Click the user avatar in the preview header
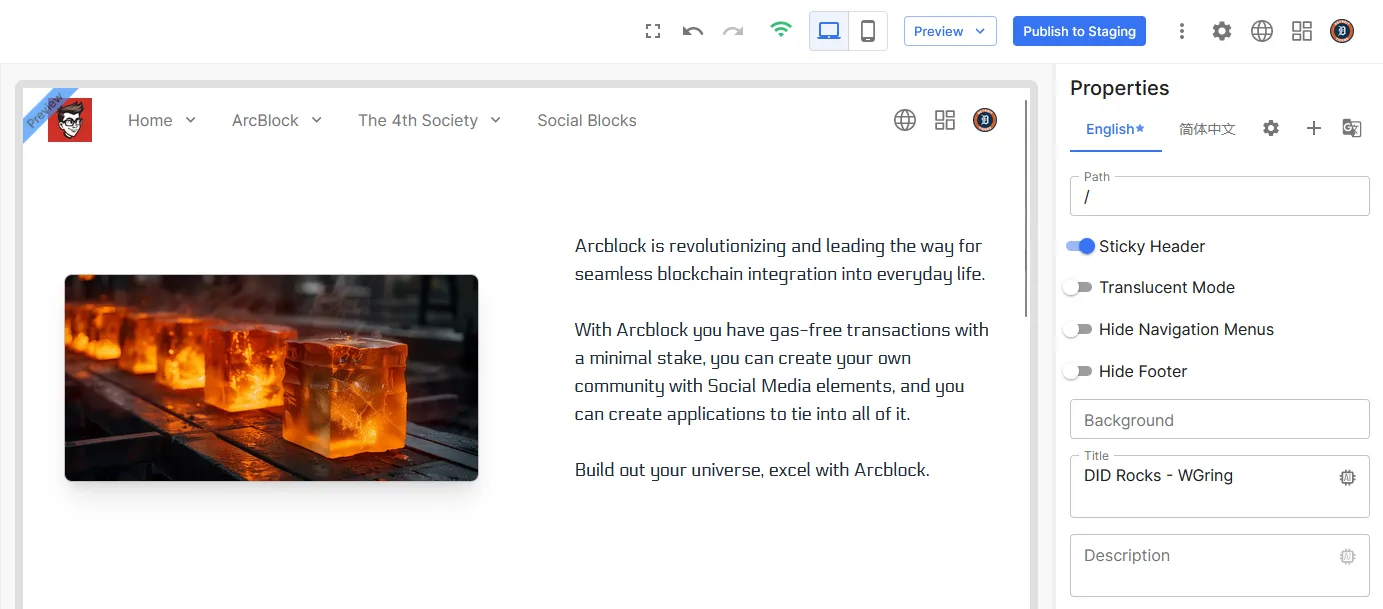The height and width of the screenshot is (609, 1383). 985,120
